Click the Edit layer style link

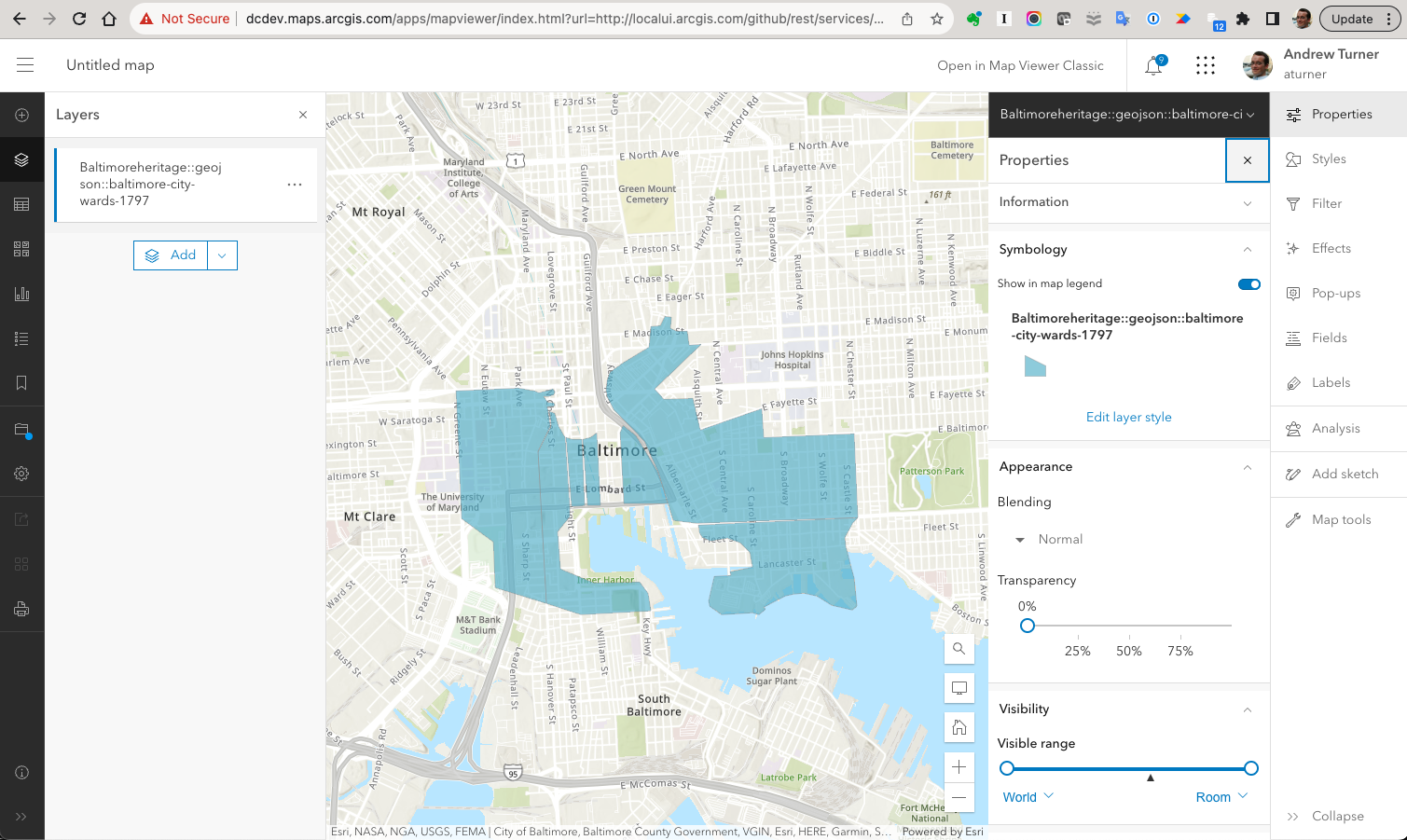pos(1128,417)
